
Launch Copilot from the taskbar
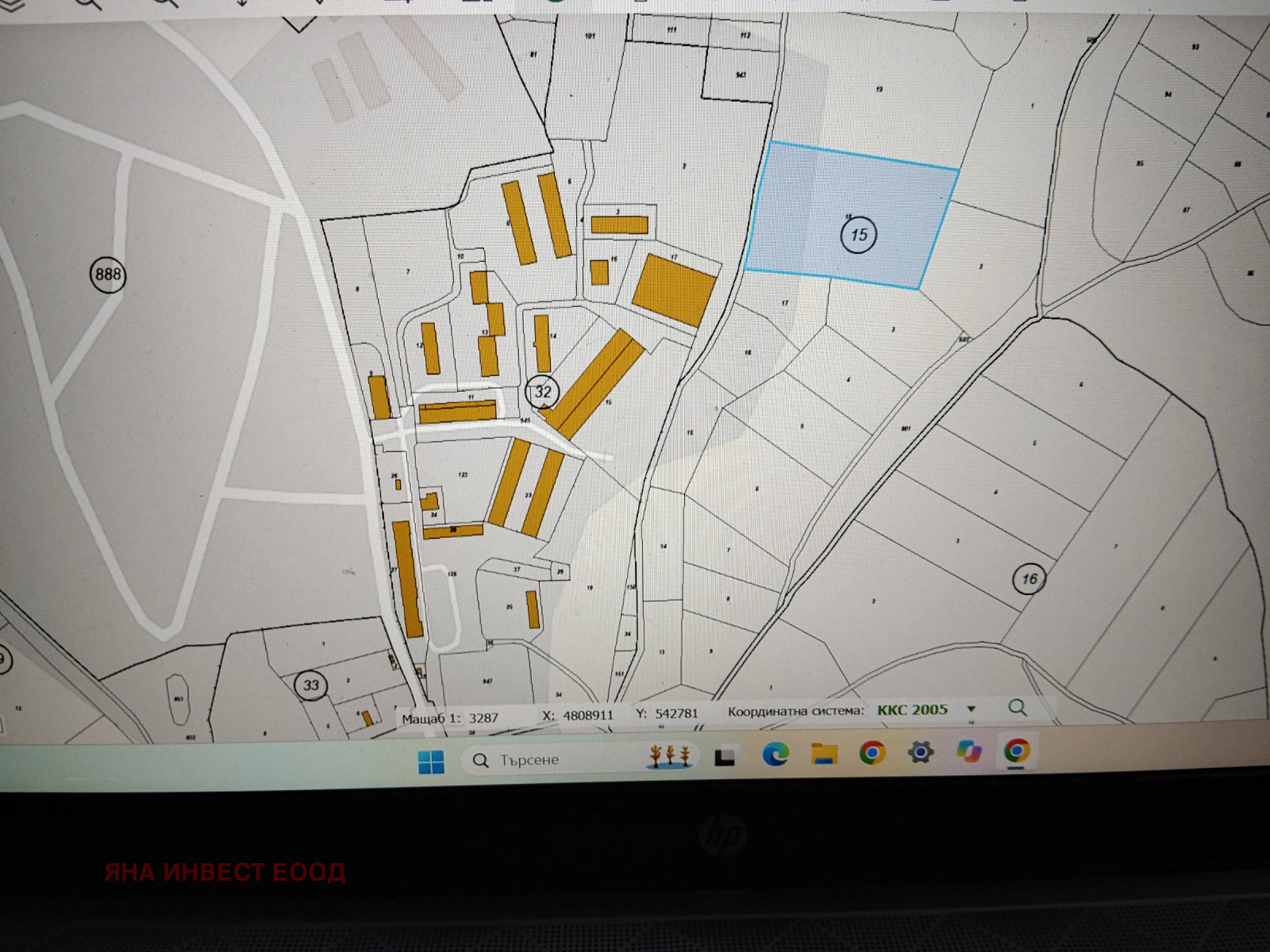point(968,750)
